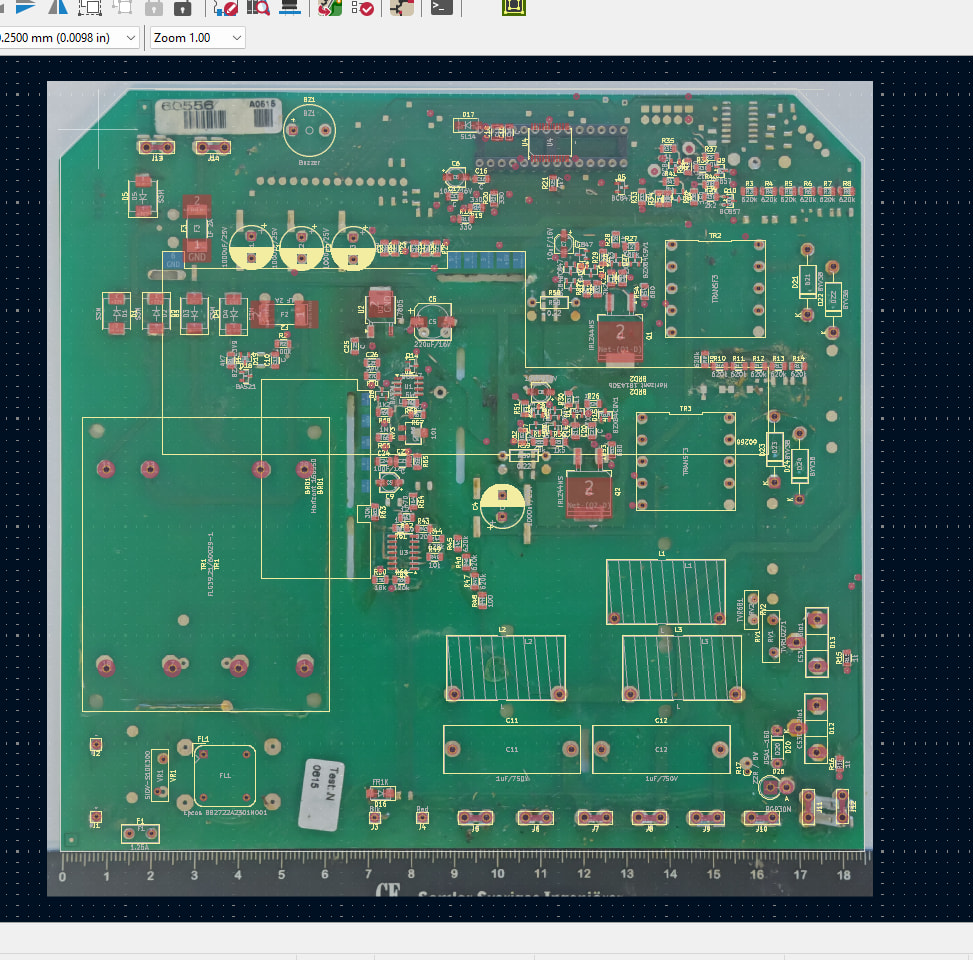
Task: Switch to Schematic Editor icon
Action: coord(402,7)
